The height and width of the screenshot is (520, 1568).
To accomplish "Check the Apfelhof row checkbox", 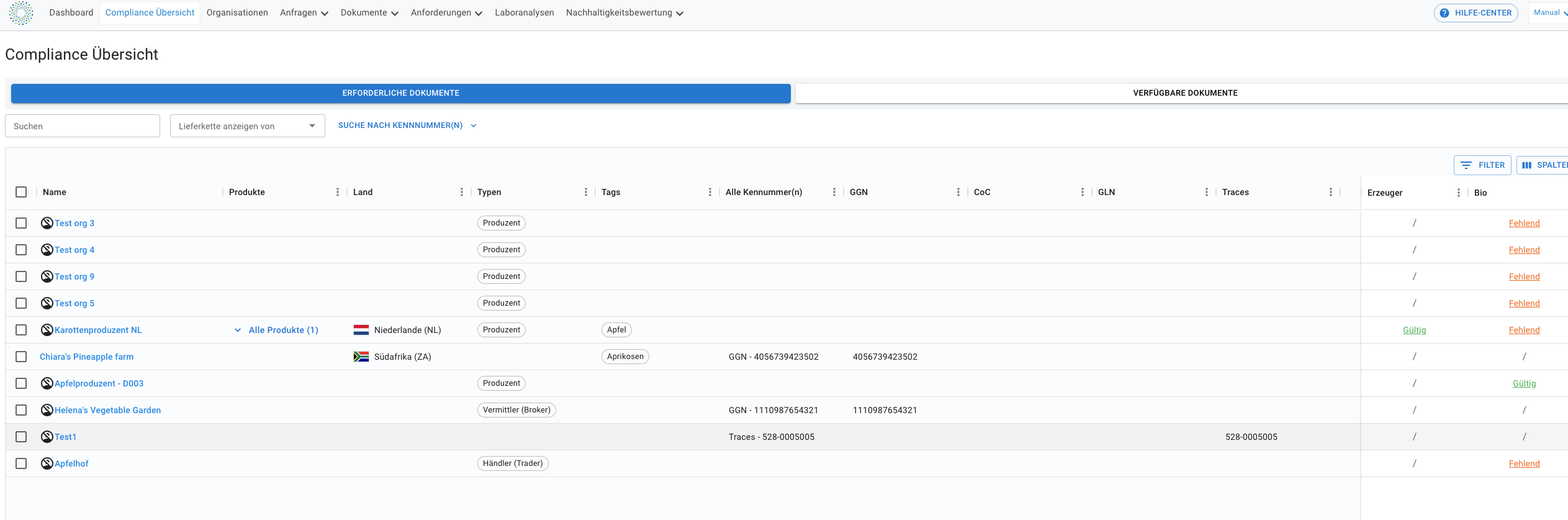I will pyautogui.click(x=21, y=463).
